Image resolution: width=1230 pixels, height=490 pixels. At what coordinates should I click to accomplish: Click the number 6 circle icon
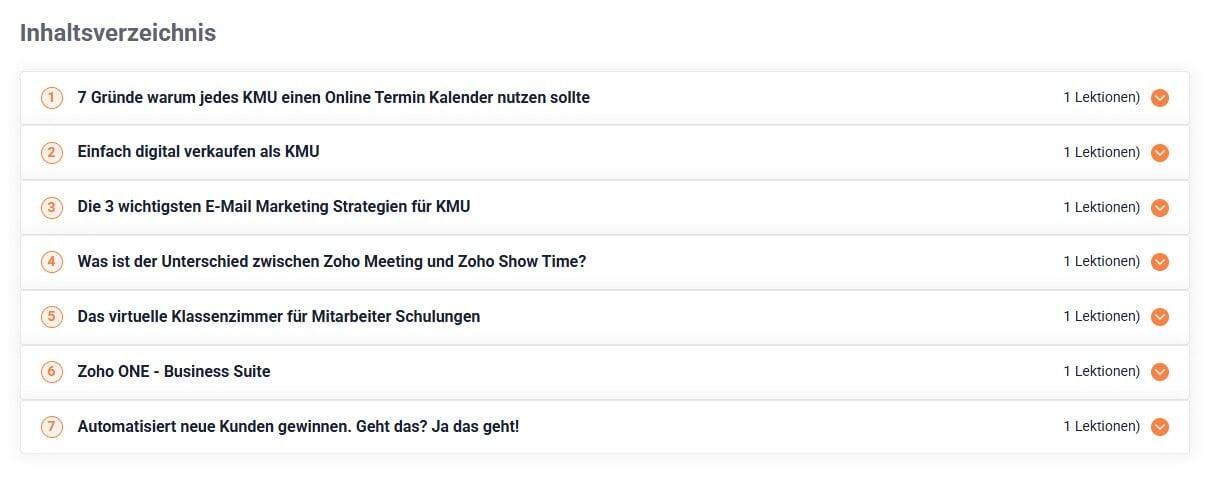tap(51, 372)
